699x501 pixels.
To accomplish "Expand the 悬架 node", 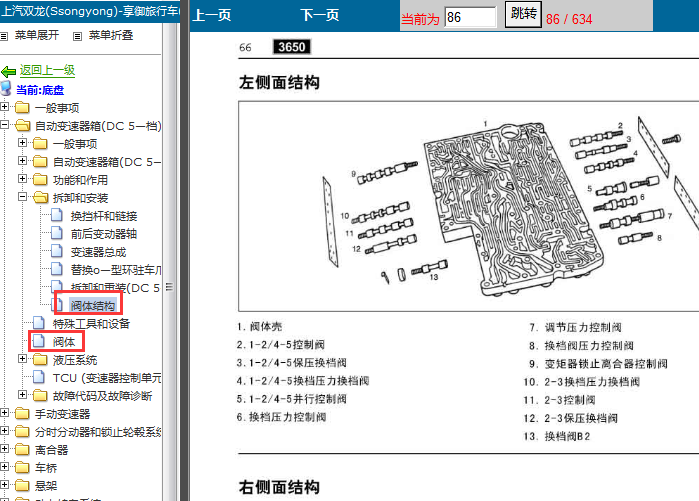I will (x=4, y=485).
